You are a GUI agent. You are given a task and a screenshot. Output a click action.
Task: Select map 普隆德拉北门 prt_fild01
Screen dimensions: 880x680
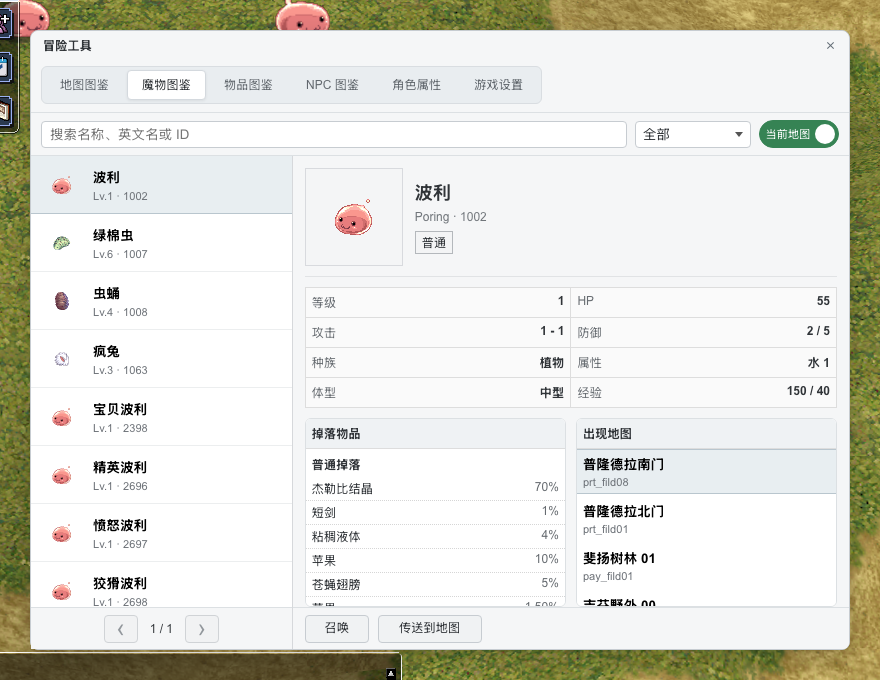(706, 519)
